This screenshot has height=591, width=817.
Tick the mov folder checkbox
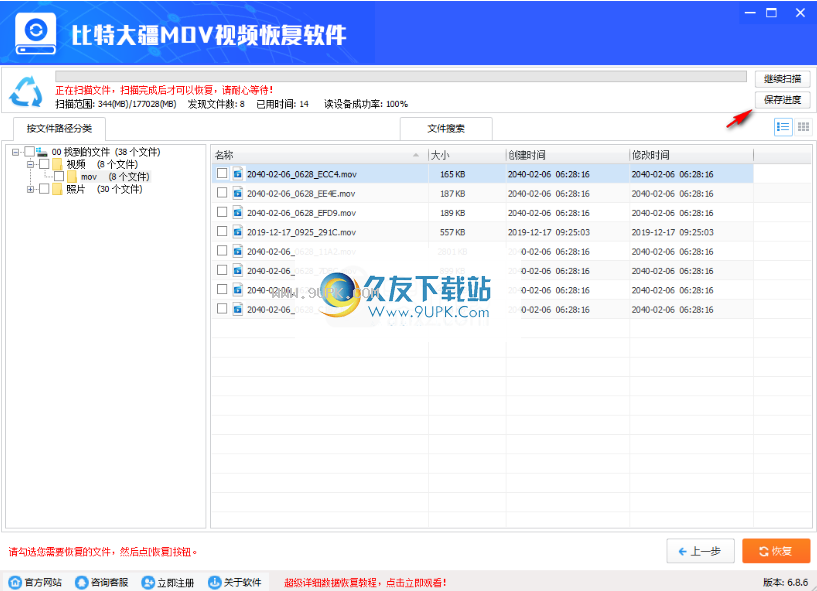click(x=59, y=177)
